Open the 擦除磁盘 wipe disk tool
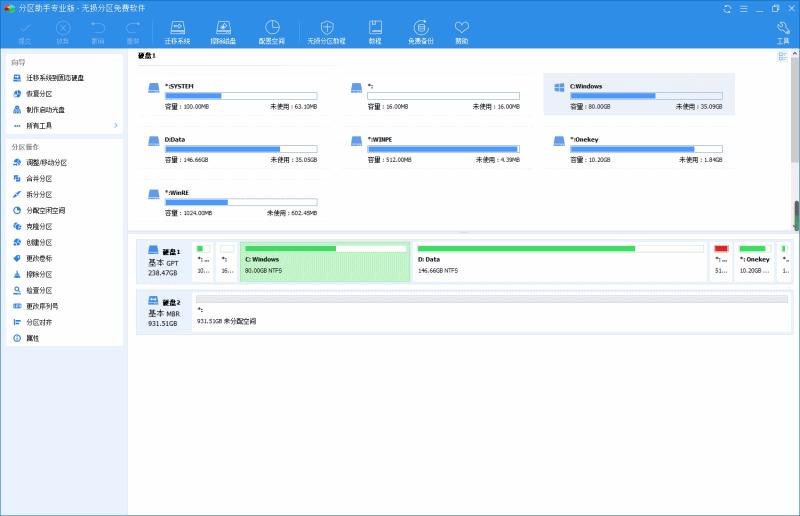This screenshot has width=800, height=516. pos(223,33)
